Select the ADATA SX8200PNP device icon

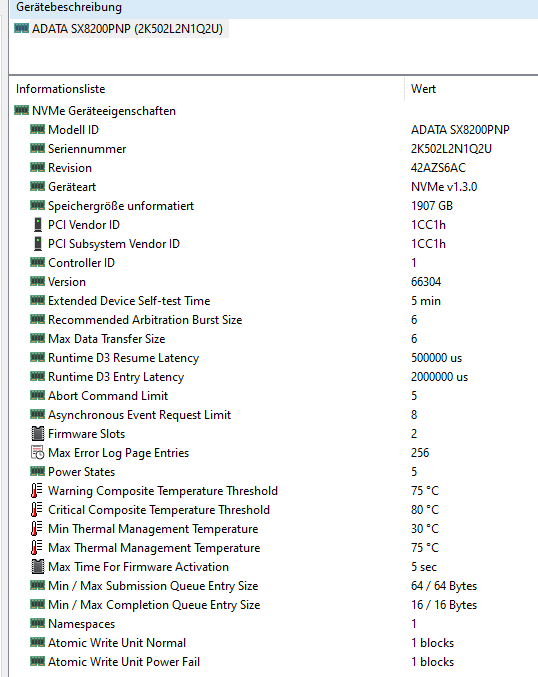click(x=21, y=28)
